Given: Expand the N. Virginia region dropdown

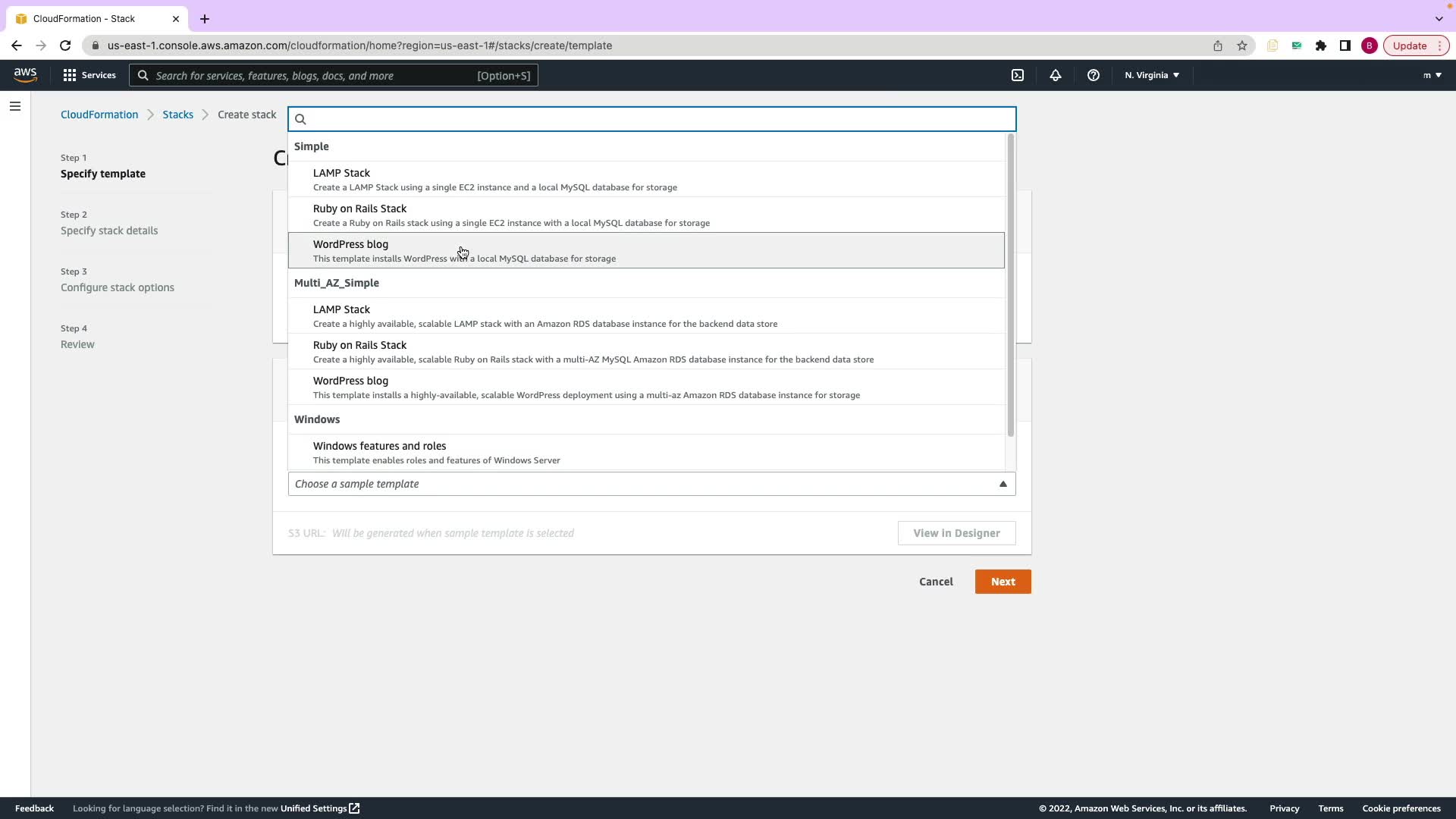Looking at the screenshot, I should (x=1152, y=75).
